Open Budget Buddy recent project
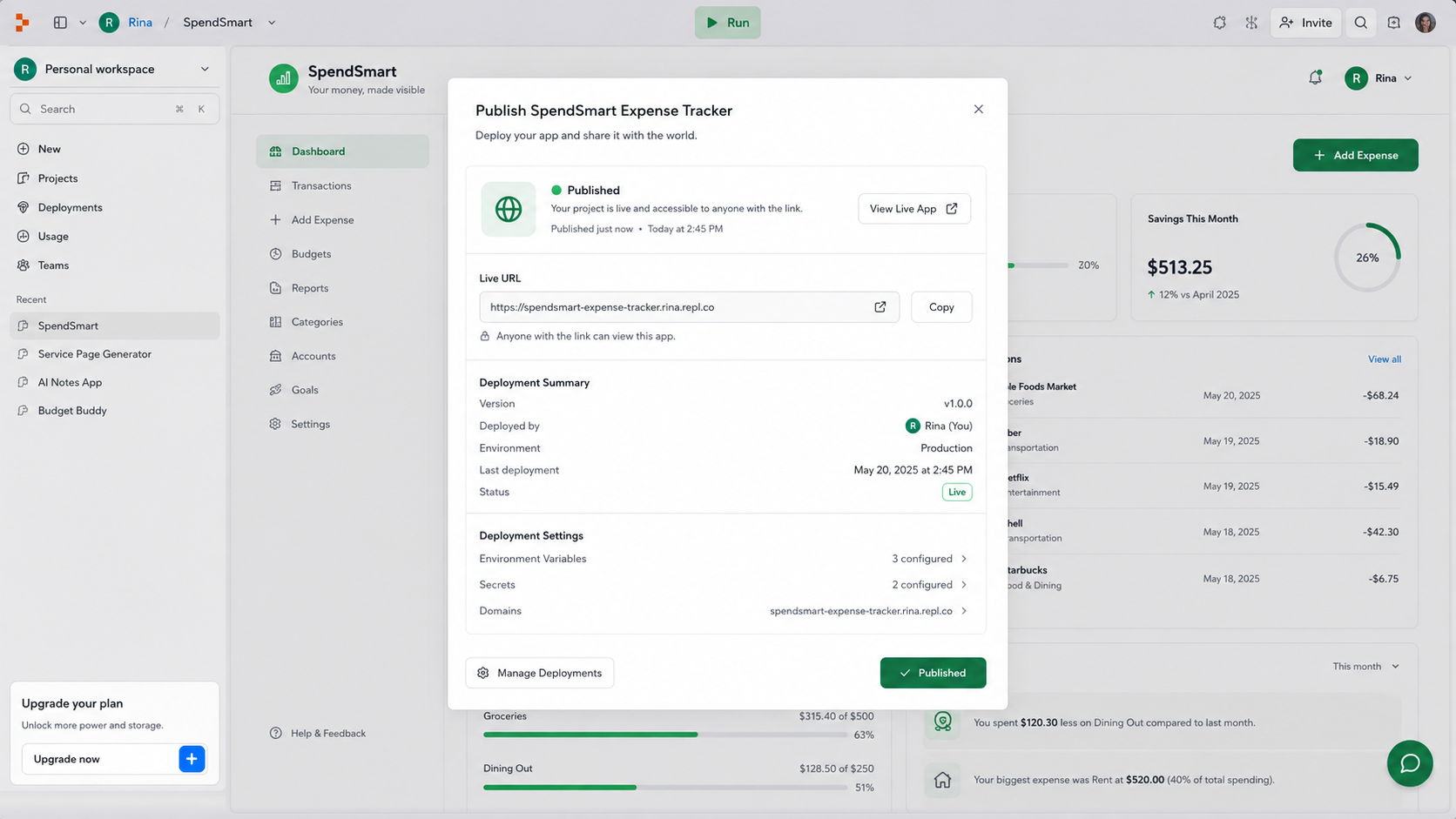1456x819 pixels. [114, 411]
